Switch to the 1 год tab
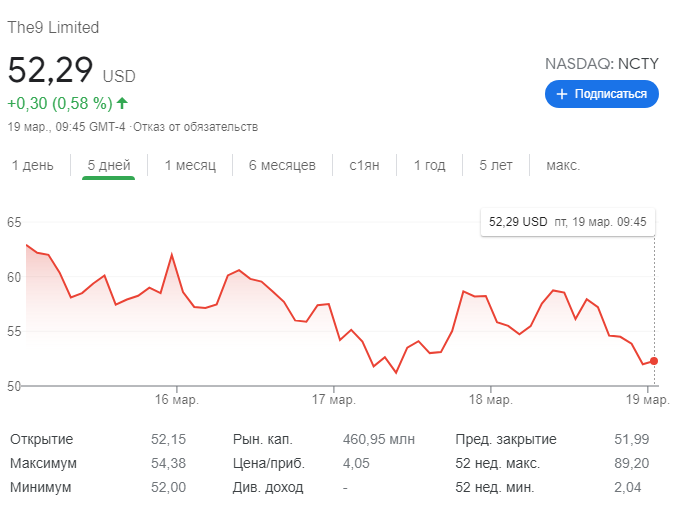 pos(430,165)
